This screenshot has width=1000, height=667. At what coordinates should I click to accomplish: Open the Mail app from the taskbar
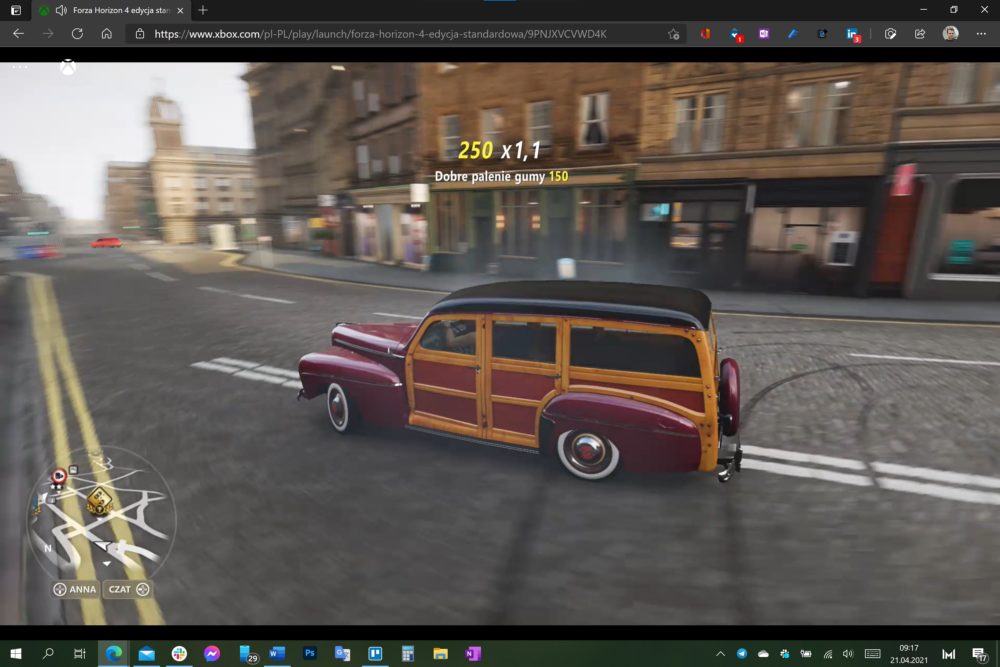pos(147,654)
